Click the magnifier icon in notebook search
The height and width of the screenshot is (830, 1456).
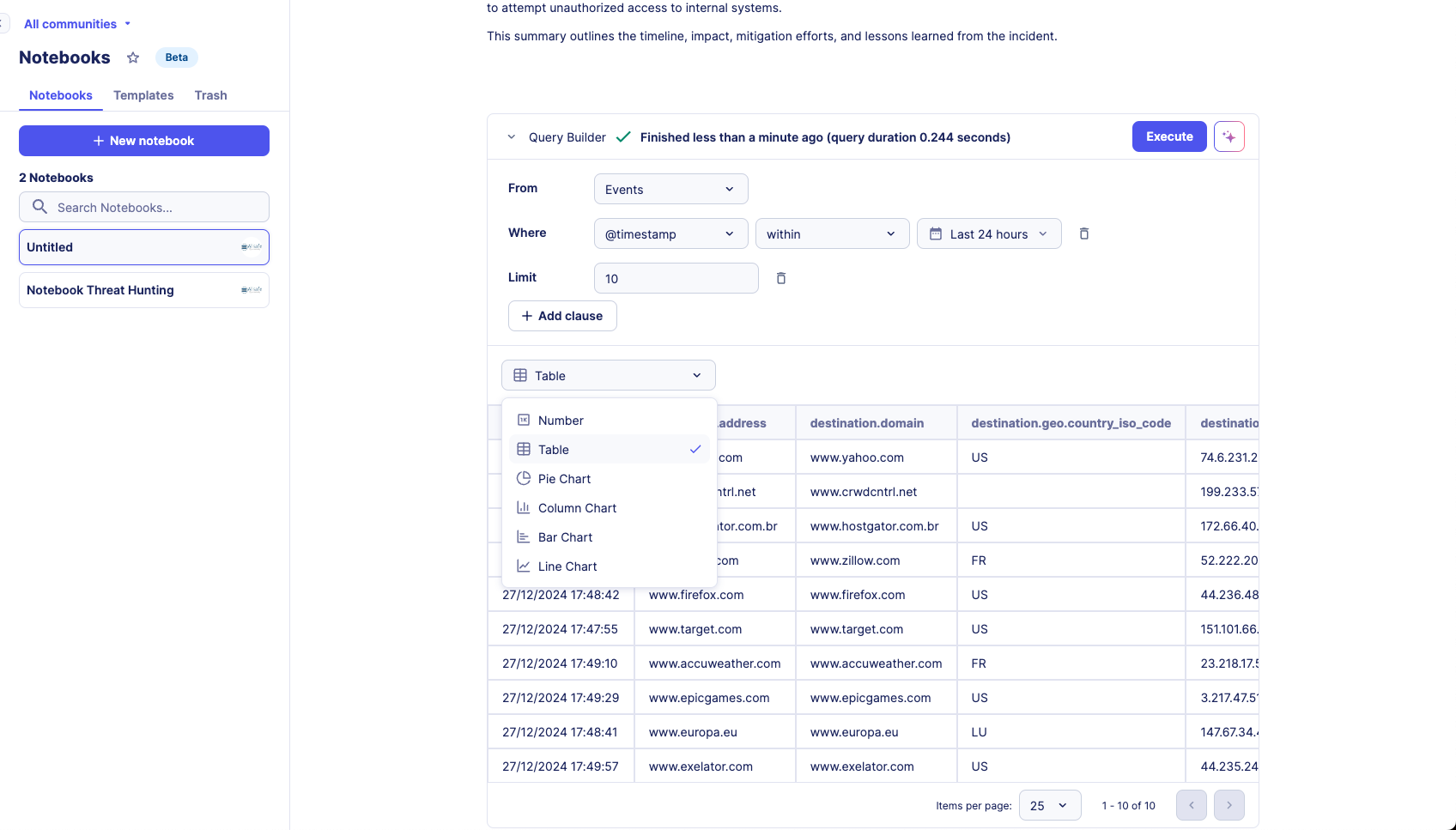pos(39,207)
